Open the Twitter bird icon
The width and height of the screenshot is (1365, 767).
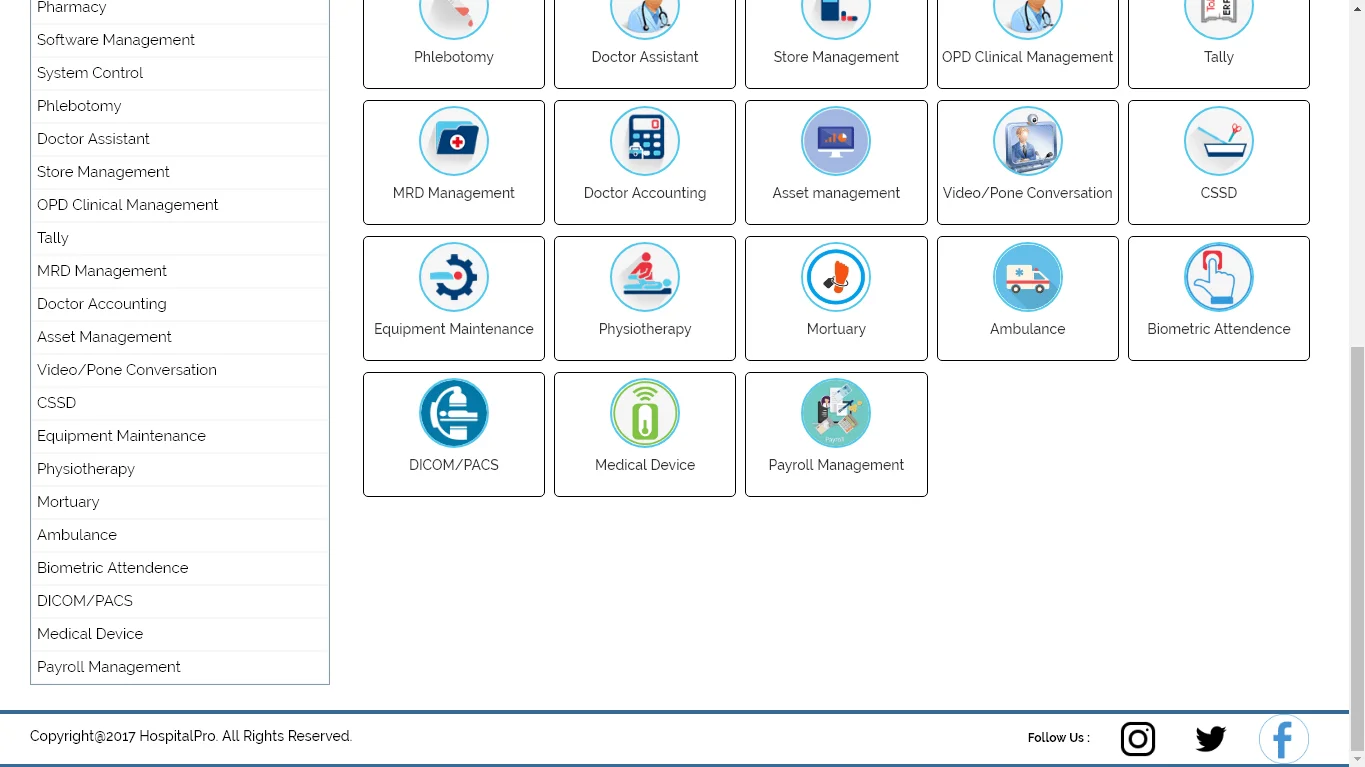coord(1211,739)
